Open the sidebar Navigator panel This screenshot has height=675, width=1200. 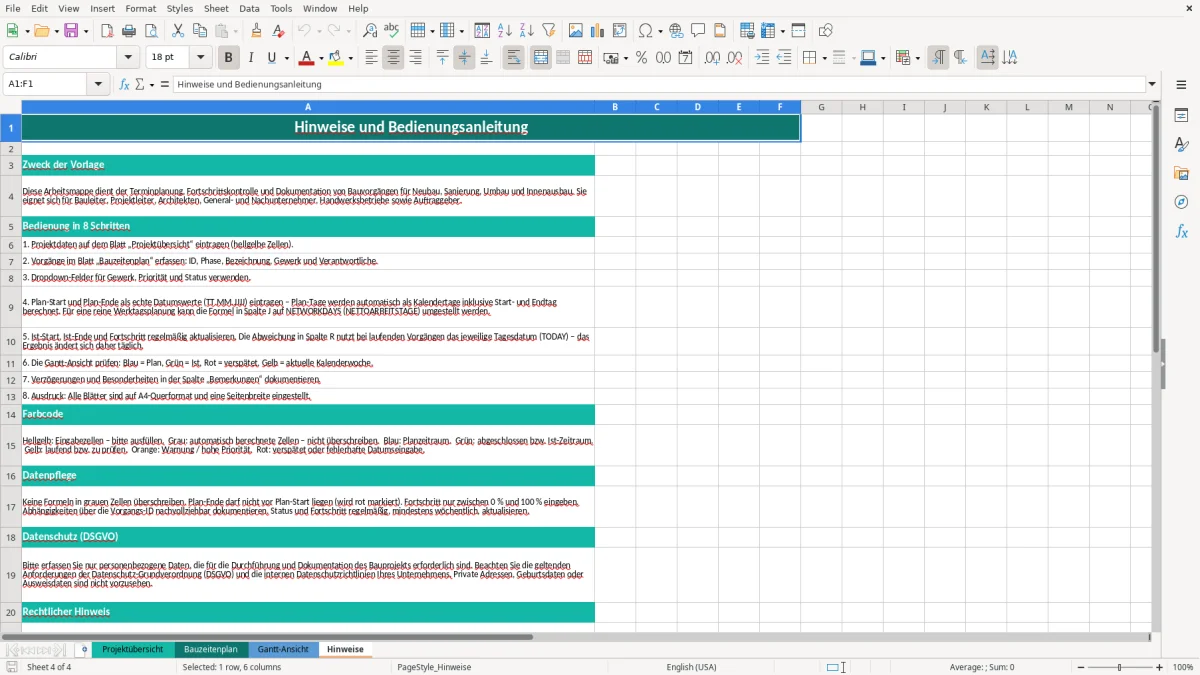[x=1181, y=202]
